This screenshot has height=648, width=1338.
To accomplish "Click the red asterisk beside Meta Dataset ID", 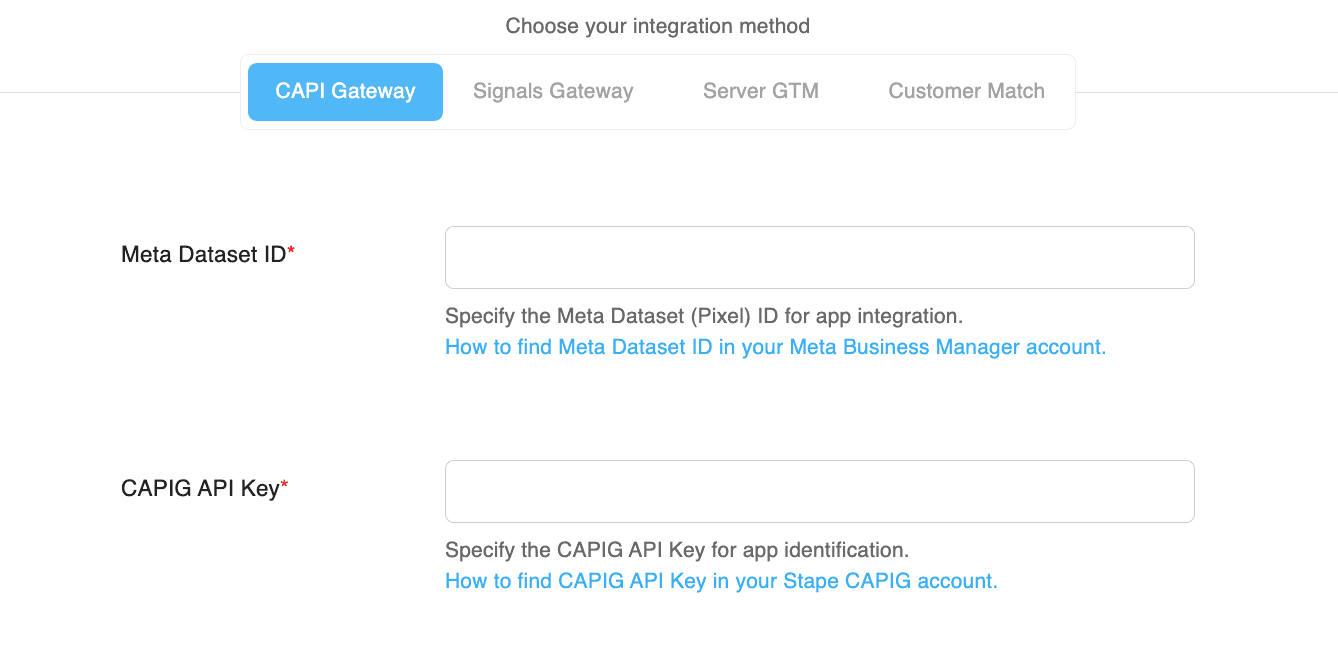I will [x=291, y=252].
